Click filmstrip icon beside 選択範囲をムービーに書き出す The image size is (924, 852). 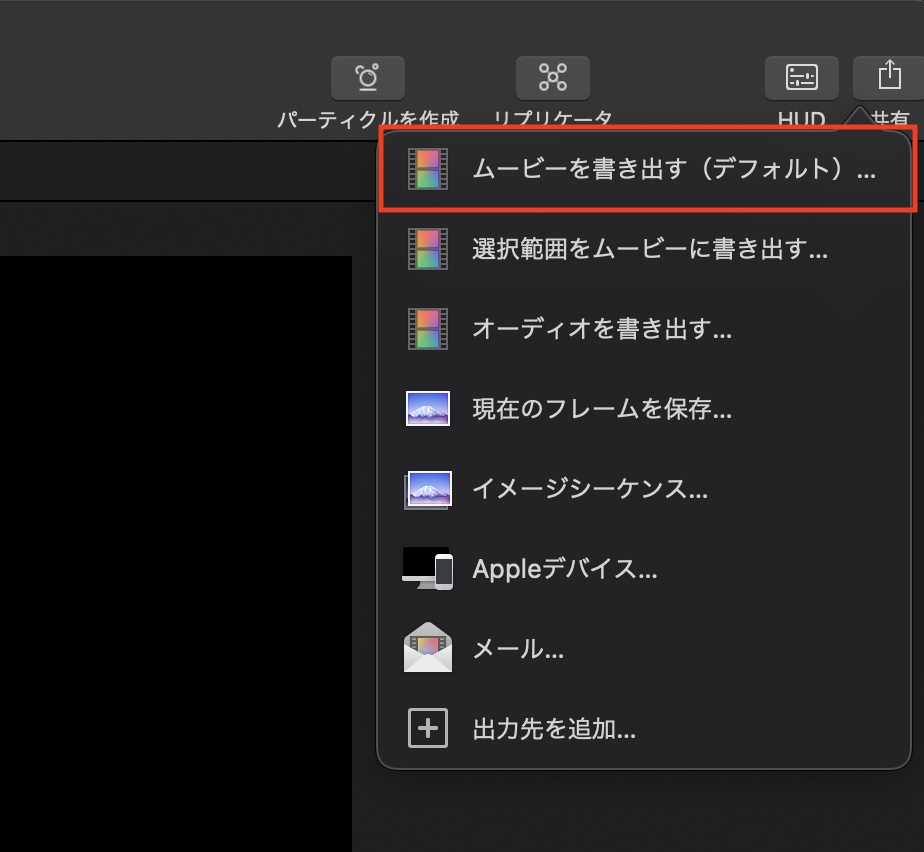click(x=428, y=249)
